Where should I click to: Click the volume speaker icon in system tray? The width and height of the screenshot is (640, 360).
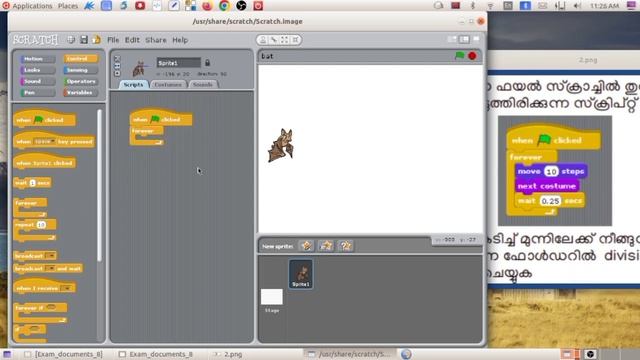577,6
